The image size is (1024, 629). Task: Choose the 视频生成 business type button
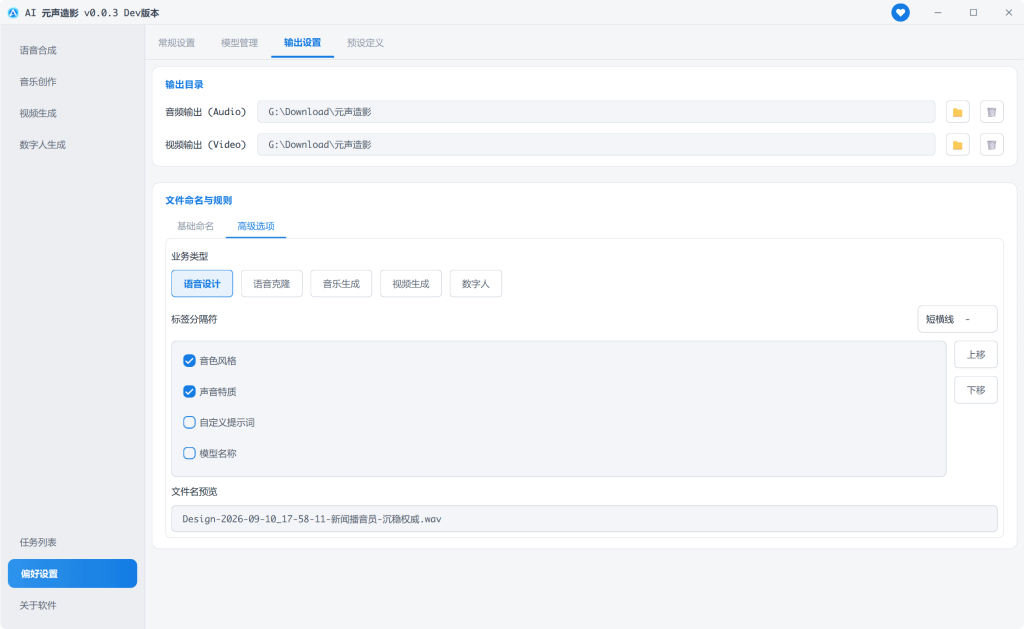coord(411,283)
